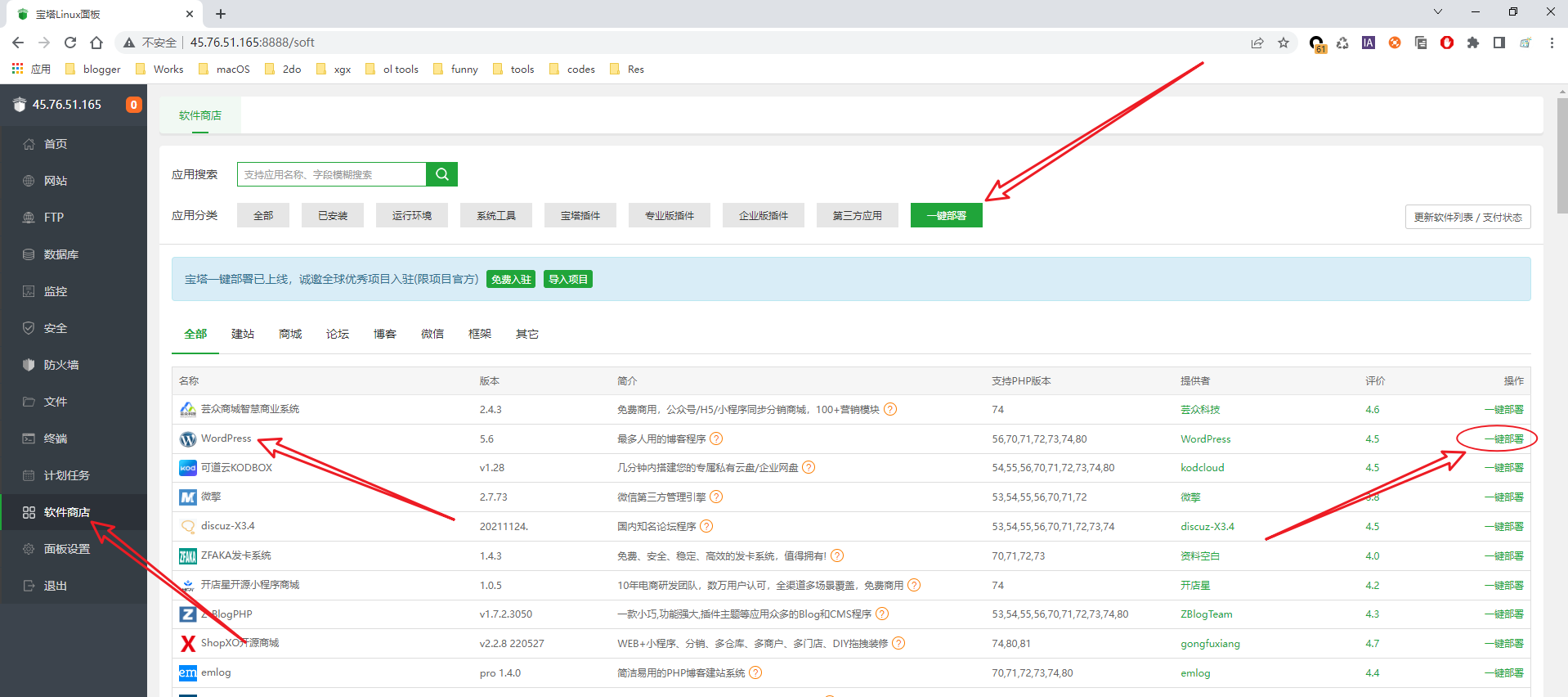This screenshot has height=697, width=1568.
Task: Select the 建站 category tab
Action: (x=243, y=334)
